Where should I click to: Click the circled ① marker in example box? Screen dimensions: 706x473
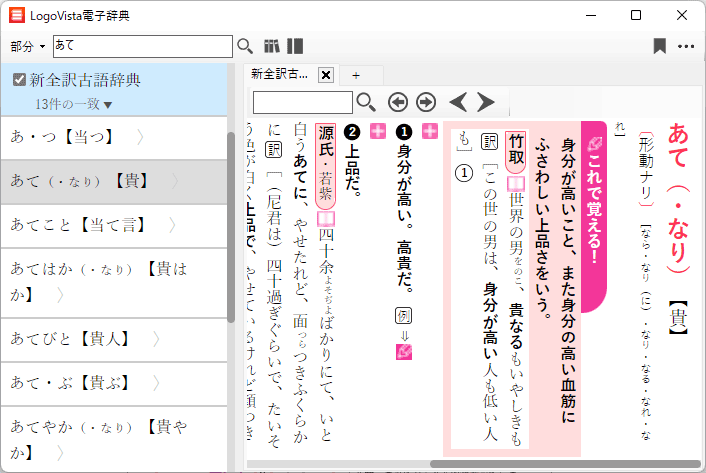pyautogui.click(x=464, y=173)
